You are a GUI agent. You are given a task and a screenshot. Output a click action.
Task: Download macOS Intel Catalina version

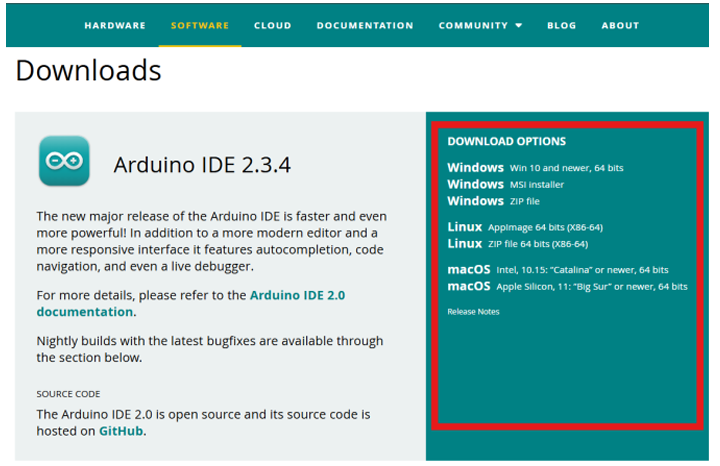click(x=558, y=269)
